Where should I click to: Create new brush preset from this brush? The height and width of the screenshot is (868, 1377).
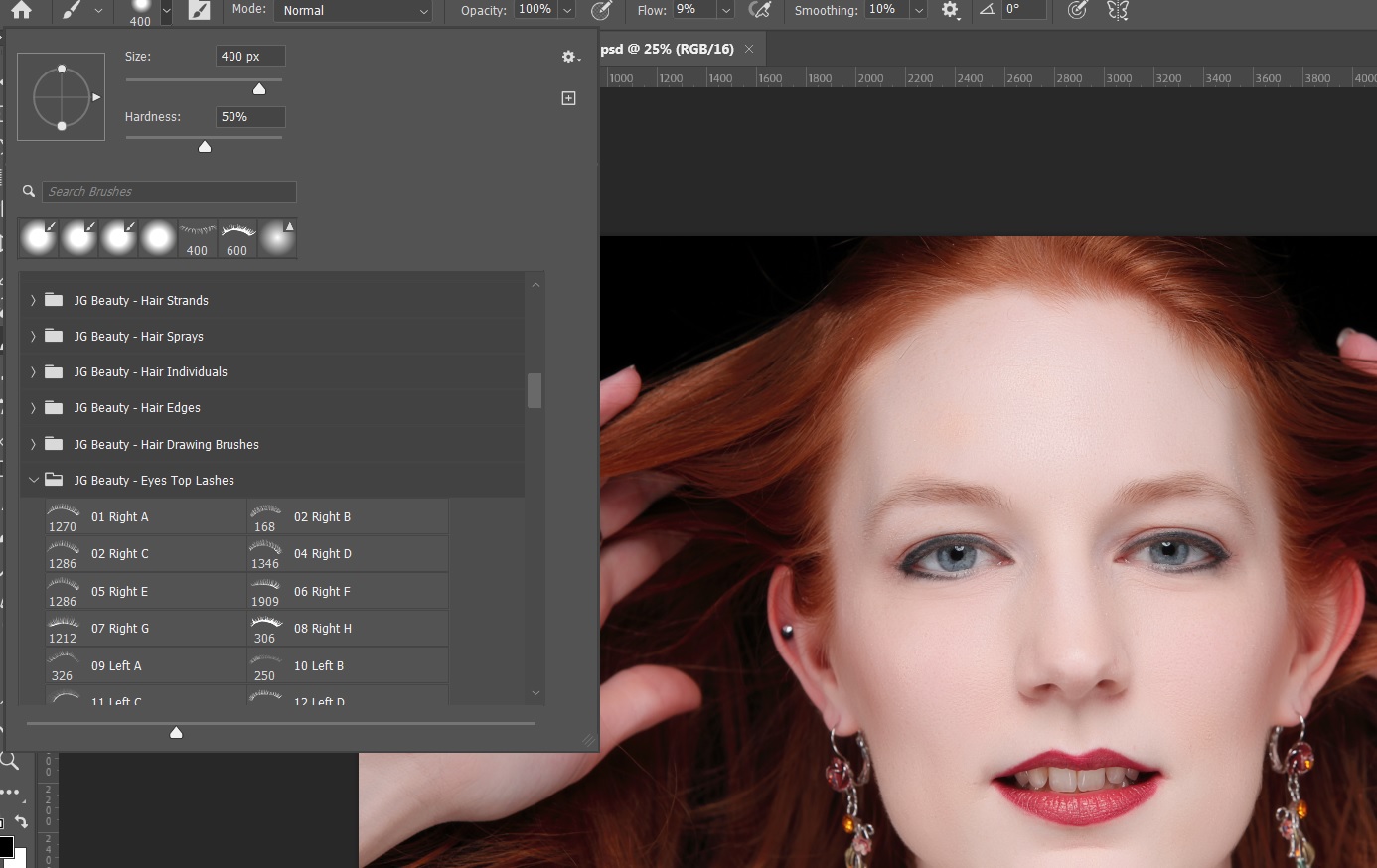[568, 98]
